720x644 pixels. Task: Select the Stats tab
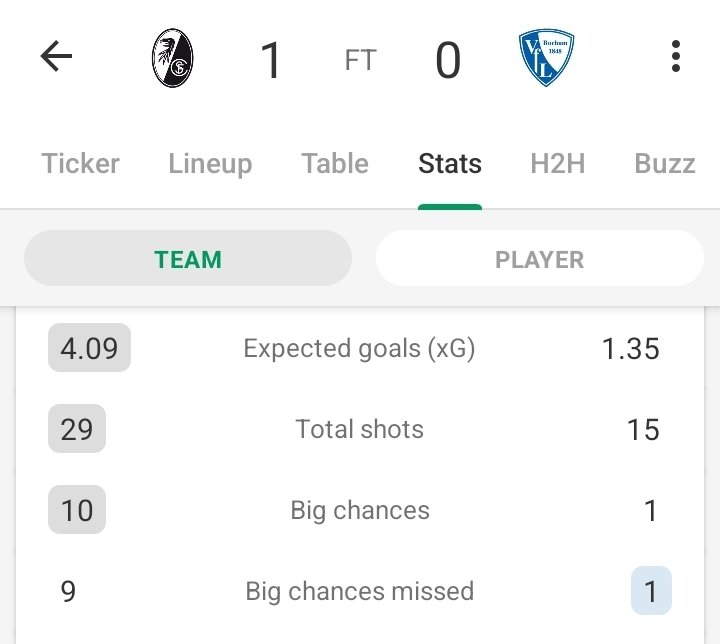tap(450, 164)
